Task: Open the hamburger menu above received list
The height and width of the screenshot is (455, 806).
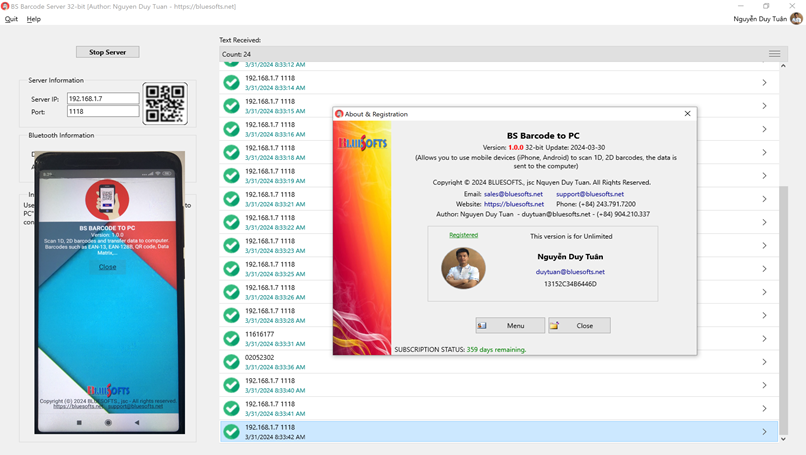Action: point(774,54)
